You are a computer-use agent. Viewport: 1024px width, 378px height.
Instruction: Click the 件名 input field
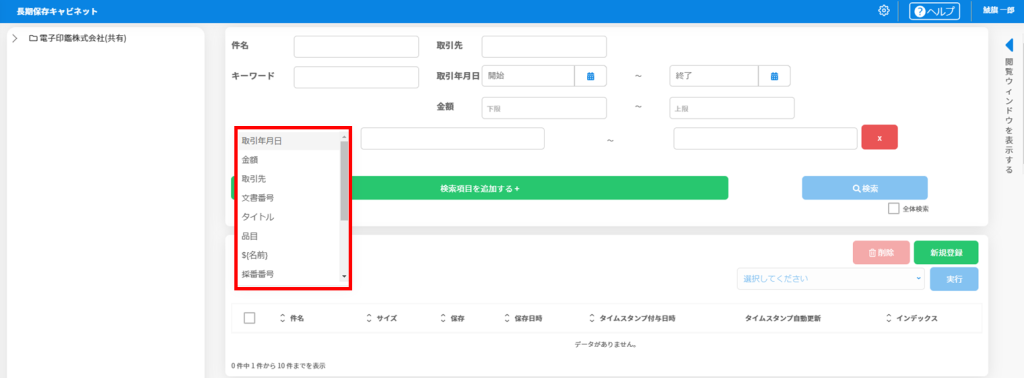[x=356, y=46]
